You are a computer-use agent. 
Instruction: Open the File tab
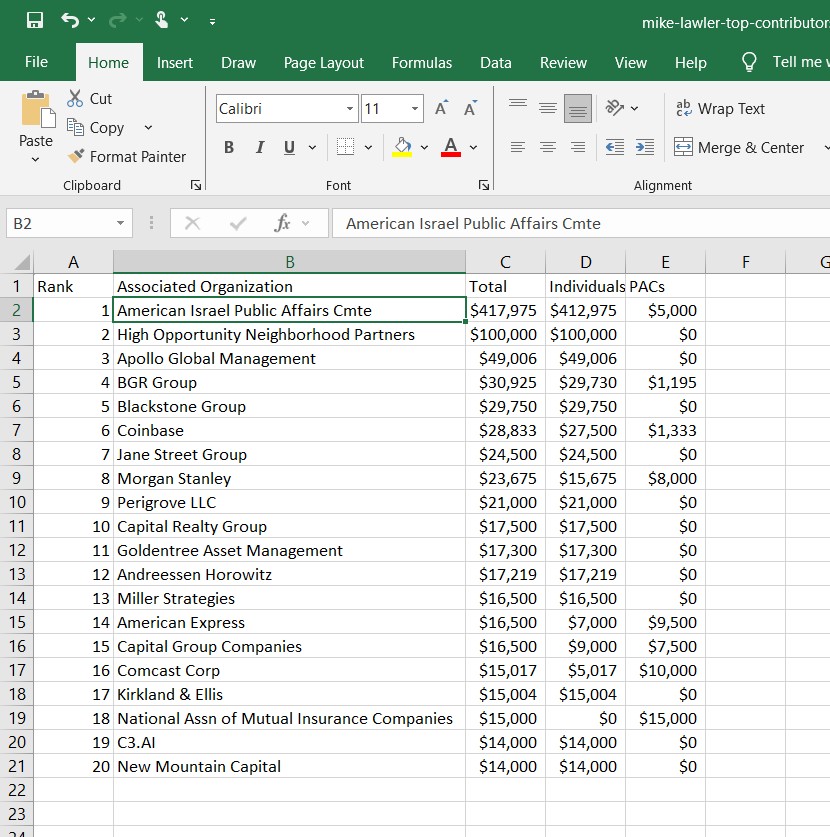point(36,62)
